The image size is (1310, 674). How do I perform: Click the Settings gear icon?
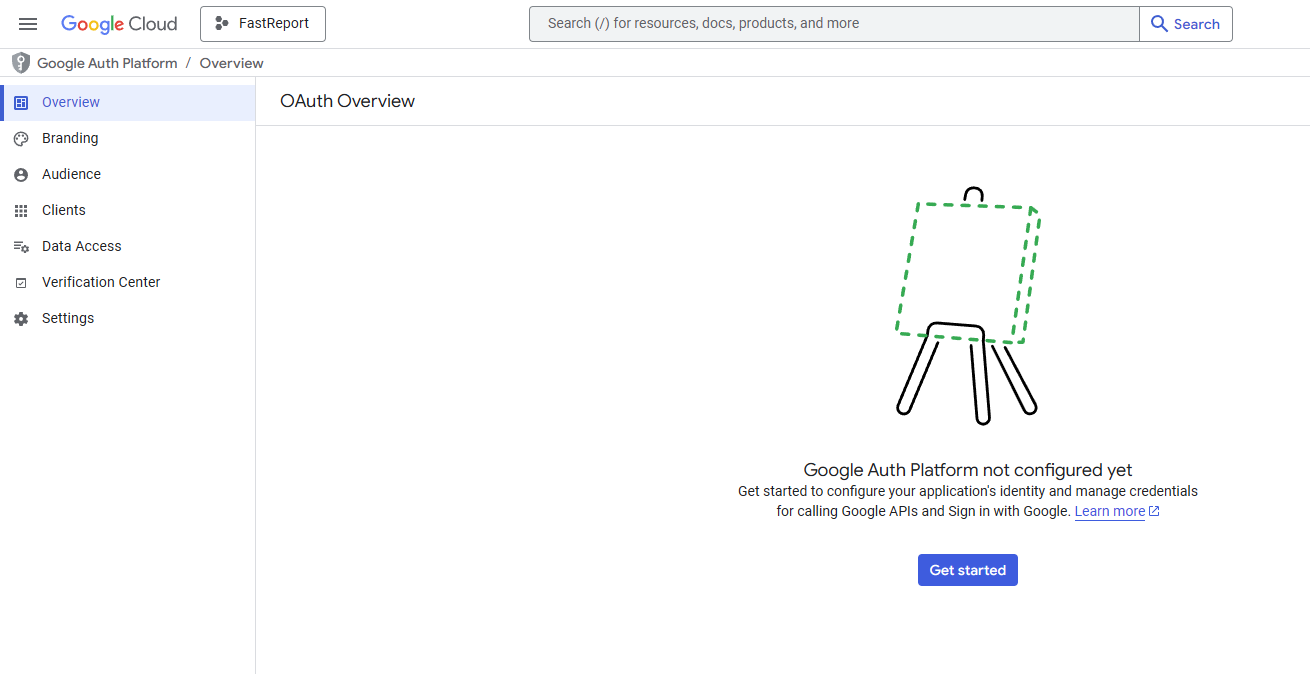tap(21, 319)
